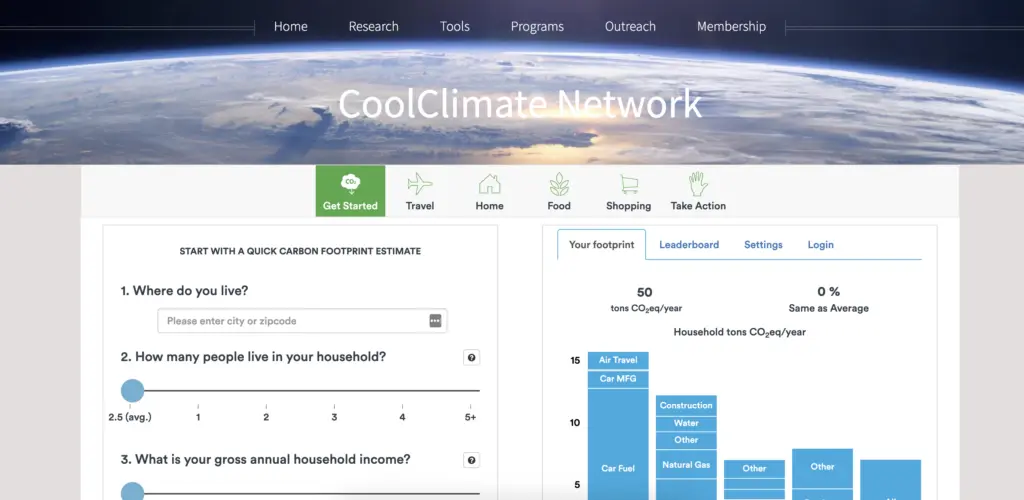Click '1. Where do you live?' question
Viewport: 1024px width, 500px height.
[x=184, y=291]
